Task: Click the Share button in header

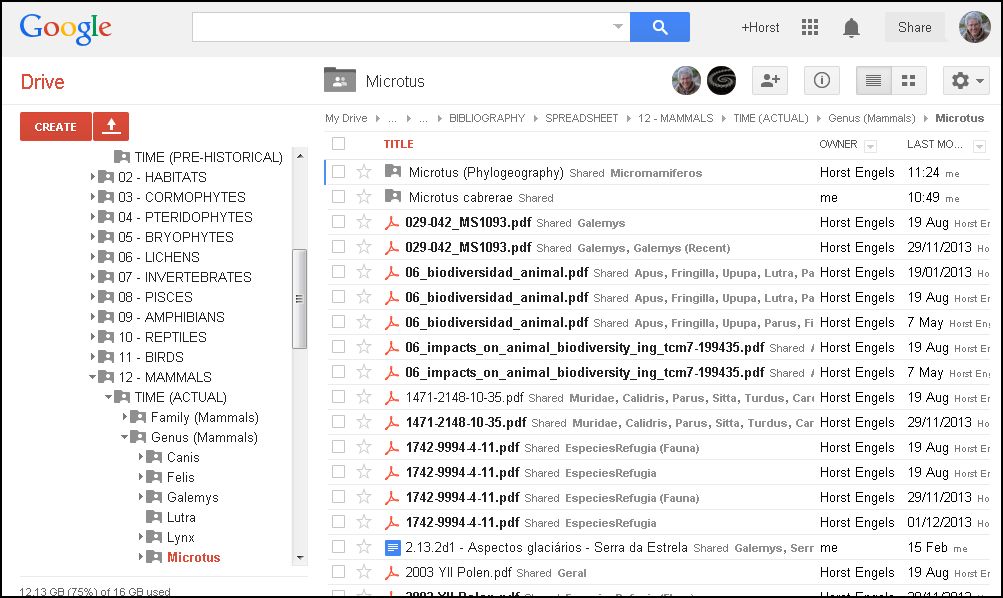Action: point(914,27)
